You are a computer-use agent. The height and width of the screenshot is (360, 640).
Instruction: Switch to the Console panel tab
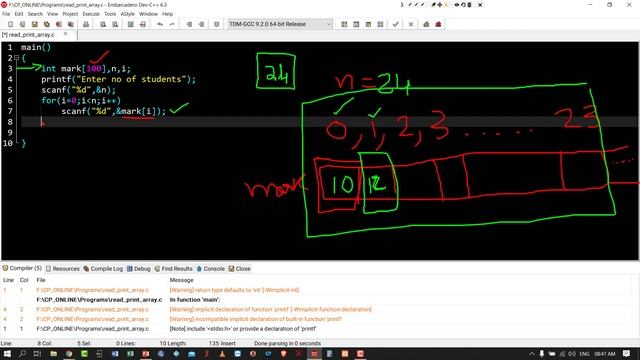(211, 269)
